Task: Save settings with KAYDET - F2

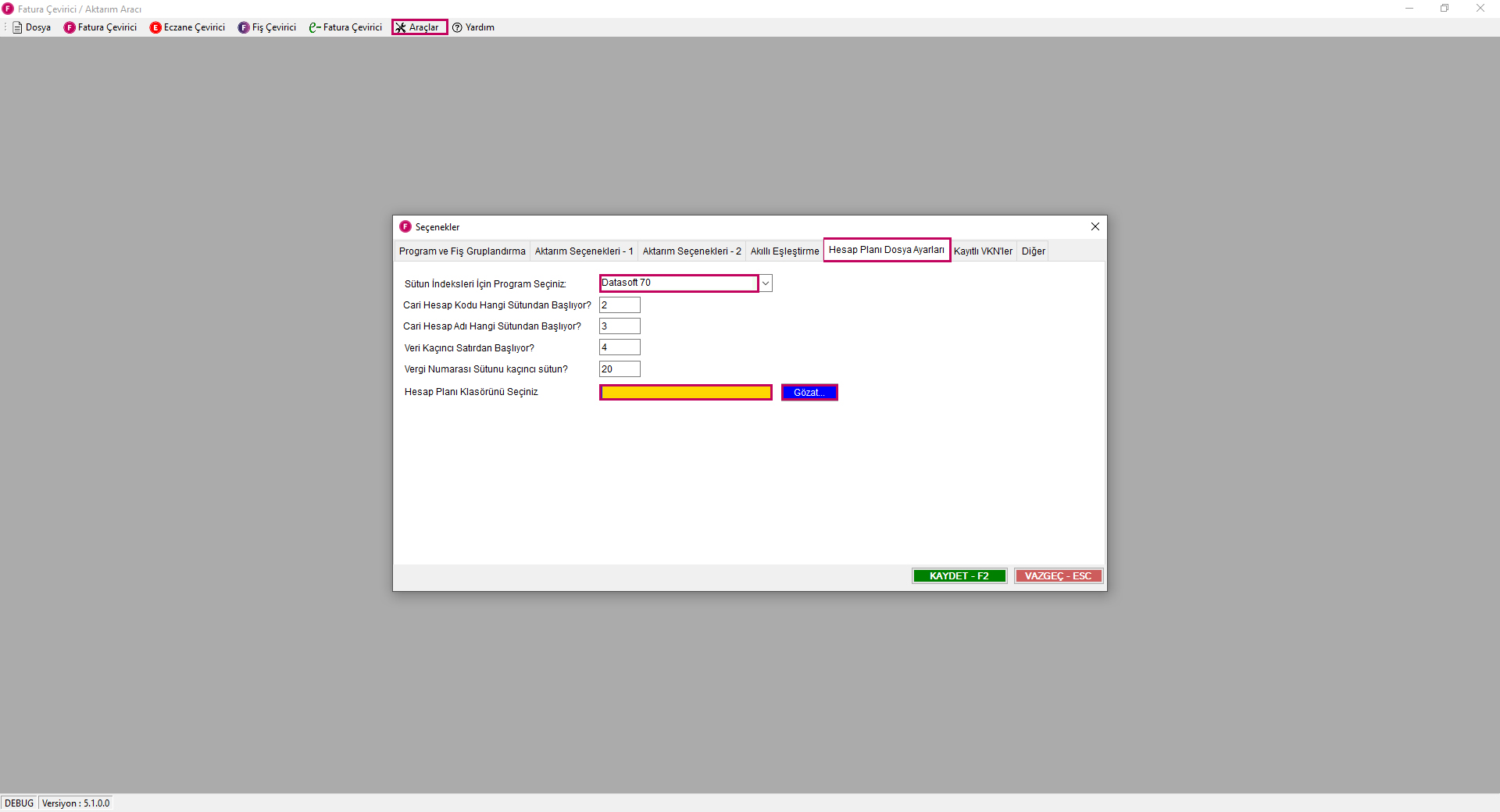Action: [x=959, y=576]
